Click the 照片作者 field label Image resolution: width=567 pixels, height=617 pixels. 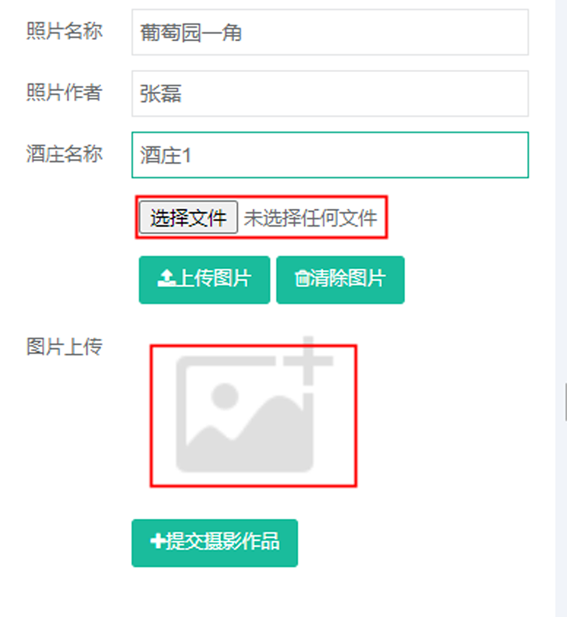pyautogui.click(x=65, y=92)
